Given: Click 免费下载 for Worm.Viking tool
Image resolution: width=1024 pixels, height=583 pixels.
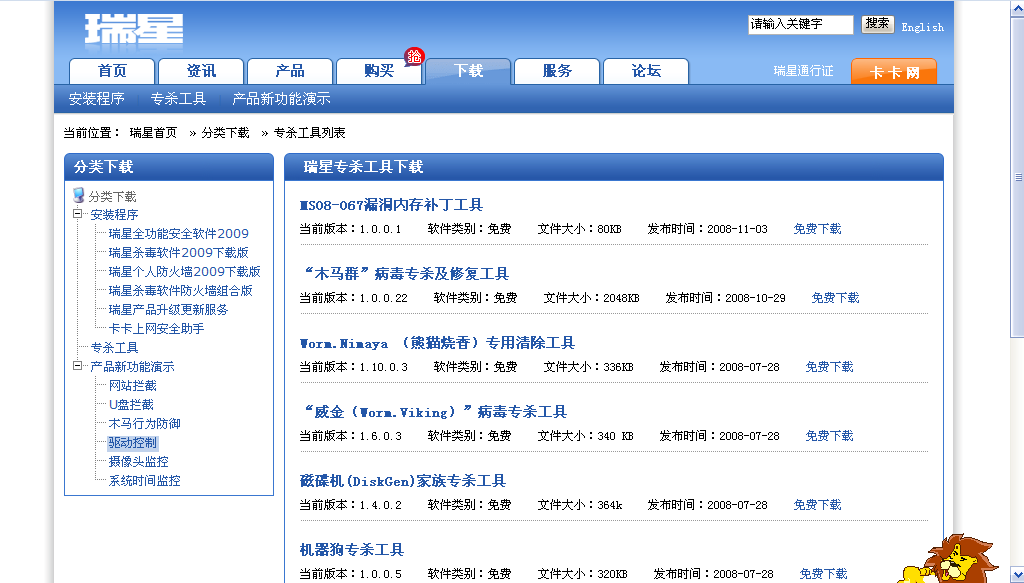Looking at the screenshot, I should [x=829, y=436].
